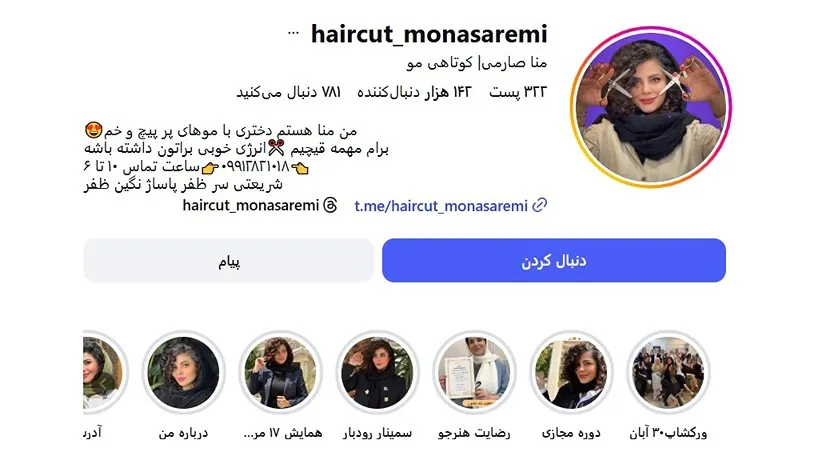Screen dimensions: 814x472
Task: Click the blue دنبال کردن follow button
Action: 554,260
